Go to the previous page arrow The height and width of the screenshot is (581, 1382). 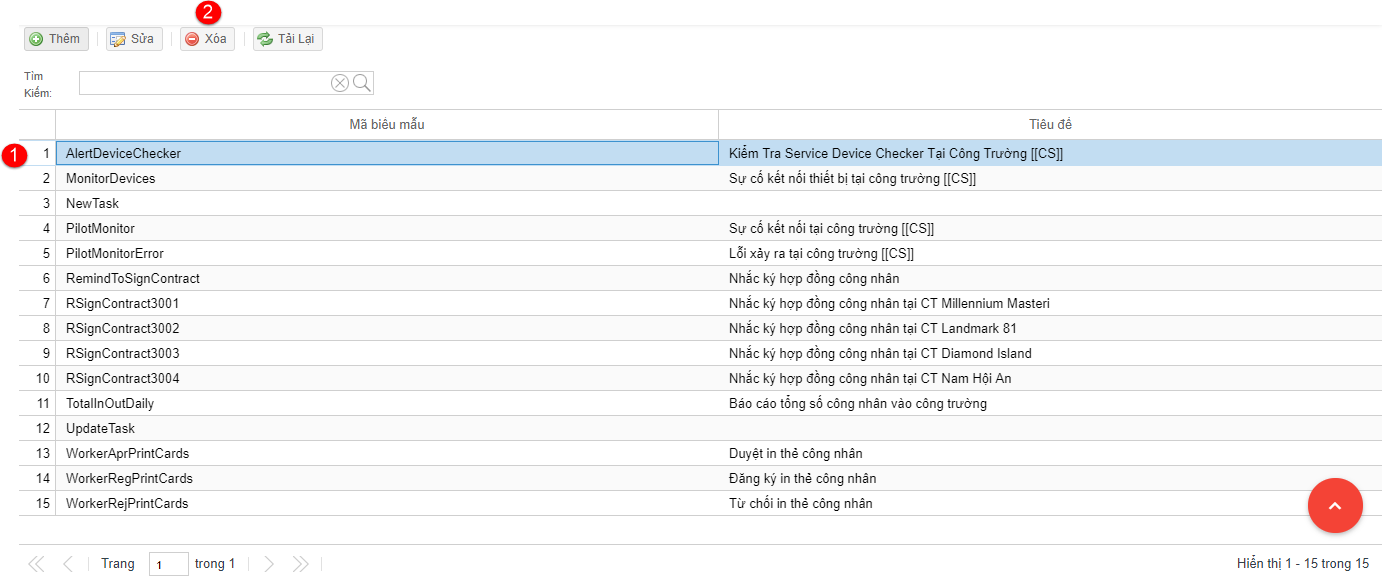[68, 564]
